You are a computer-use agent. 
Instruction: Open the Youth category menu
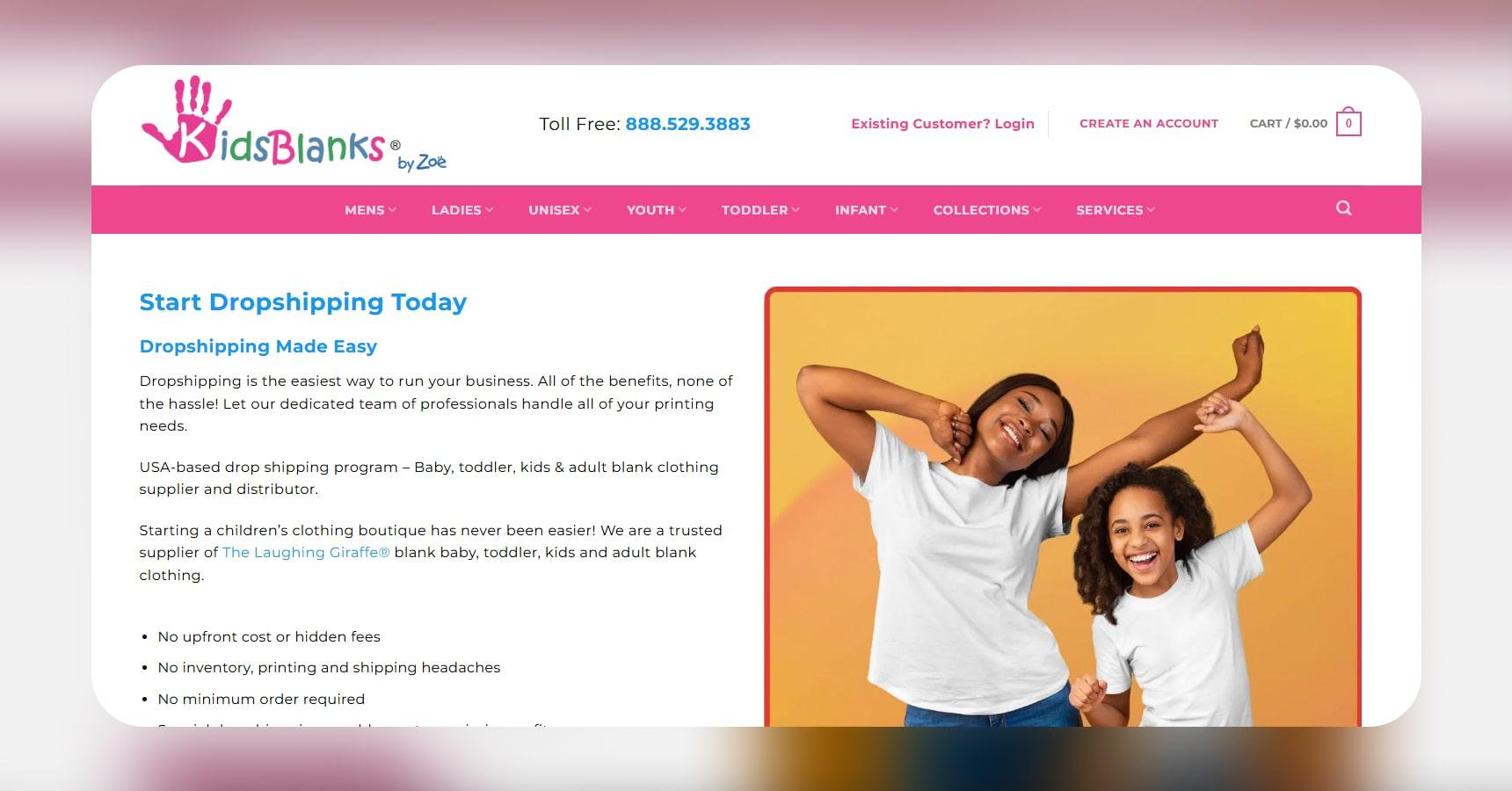point(656,210)
